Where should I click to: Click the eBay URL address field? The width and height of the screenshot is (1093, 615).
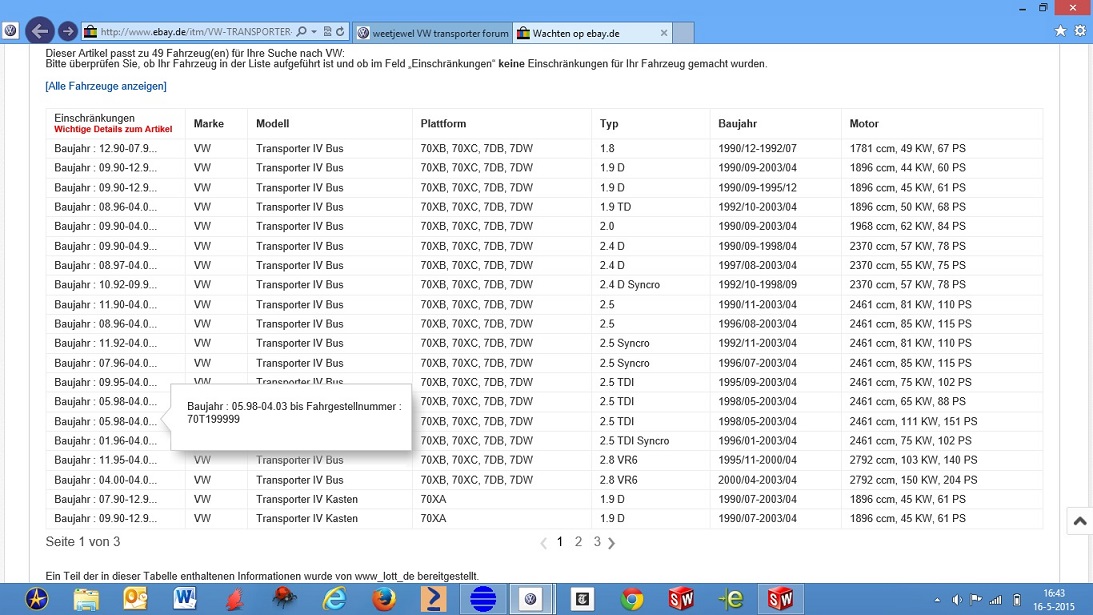[x=195, y=32]
